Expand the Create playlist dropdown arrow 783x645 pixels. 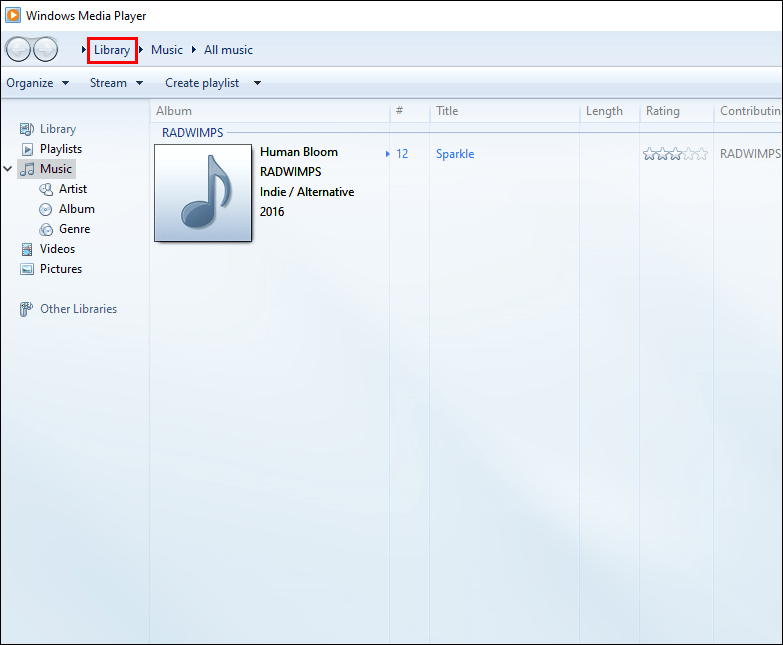pos(257,83)
